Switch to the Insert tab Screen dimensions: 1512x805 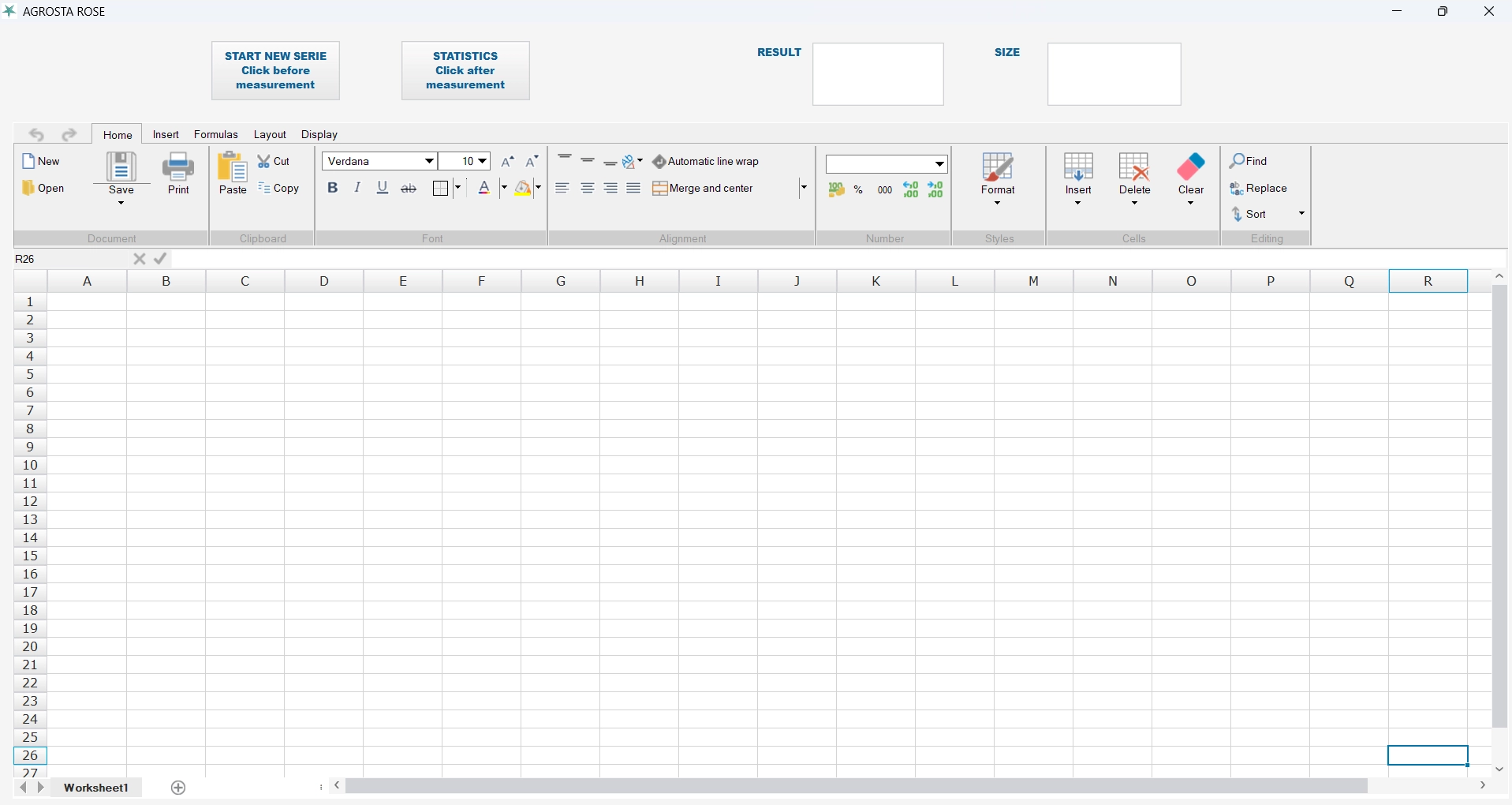[166, 135]
